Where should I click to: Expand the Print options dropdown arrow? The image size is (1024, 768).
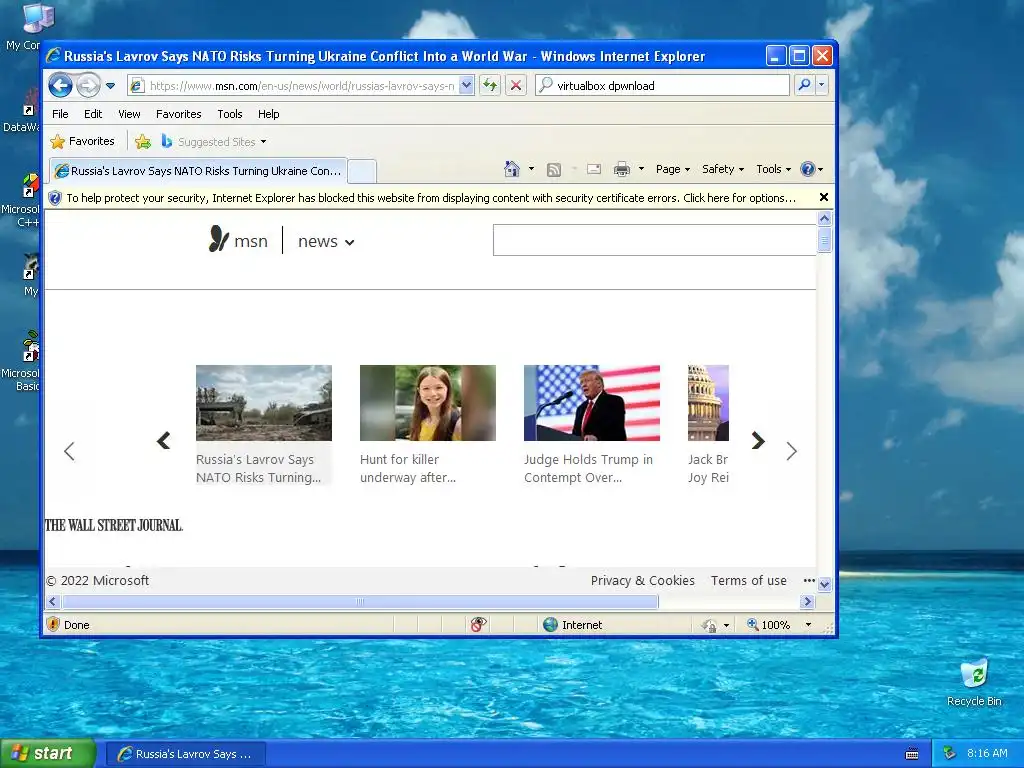[x=641, y=169]
